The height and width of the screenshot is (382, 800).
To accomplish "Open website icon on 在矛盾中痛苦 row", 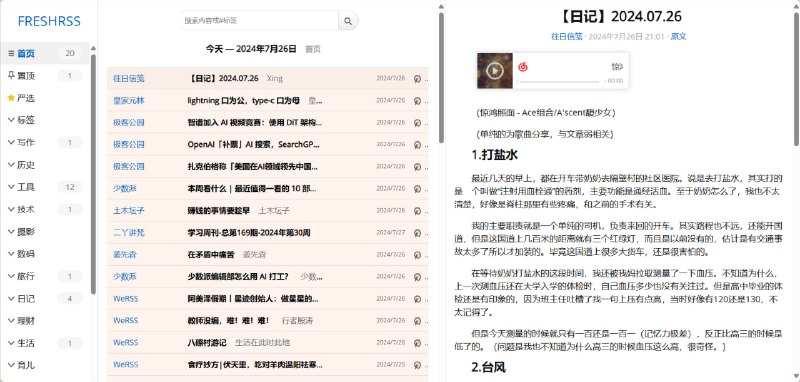I will [x=417, y=255].
